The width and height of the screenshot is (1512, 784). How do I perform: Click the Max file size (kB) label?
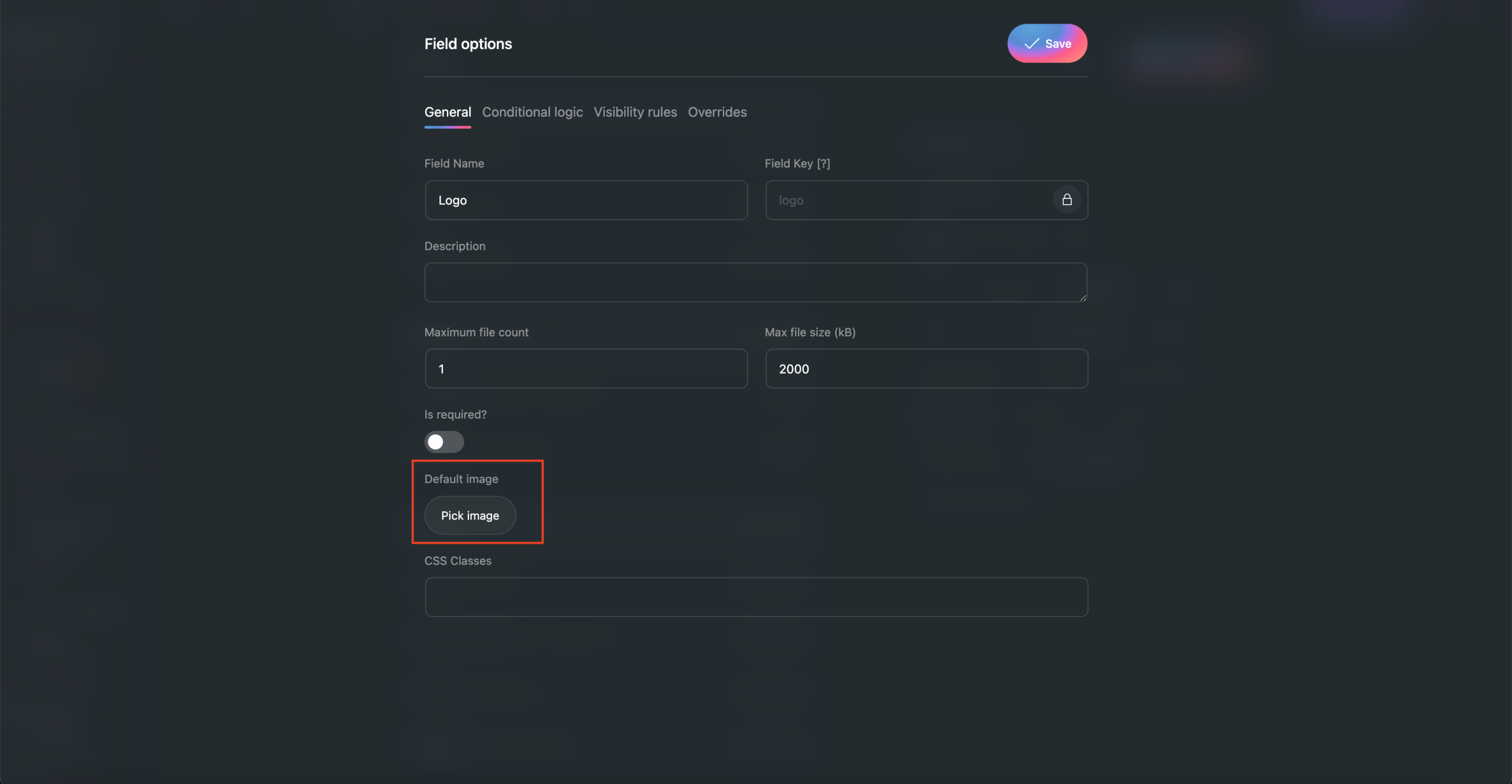point(810,332)
